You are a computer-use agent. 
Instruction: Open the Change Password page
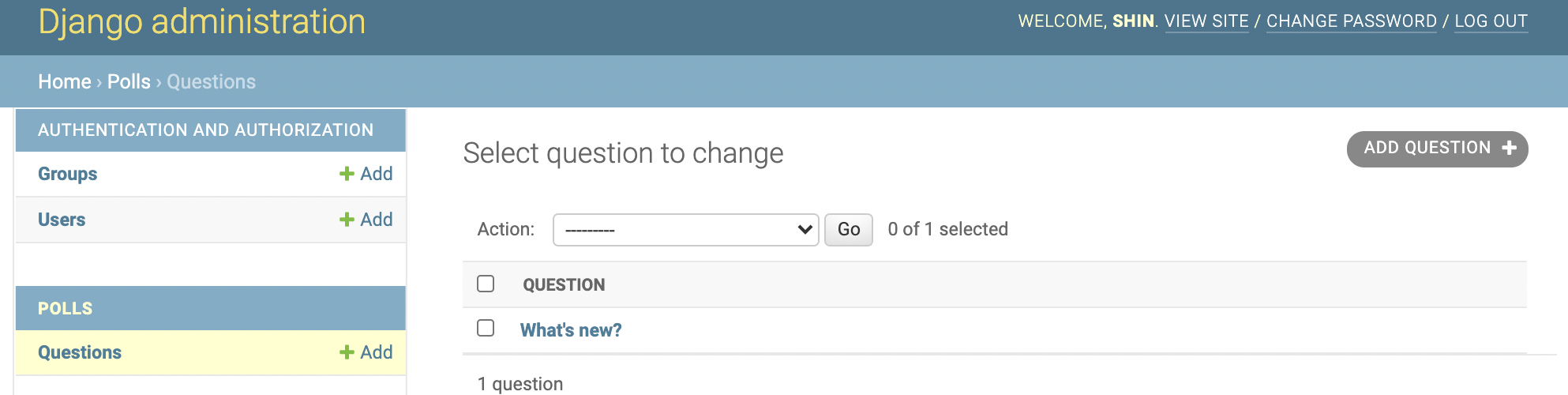point(1351,21)
